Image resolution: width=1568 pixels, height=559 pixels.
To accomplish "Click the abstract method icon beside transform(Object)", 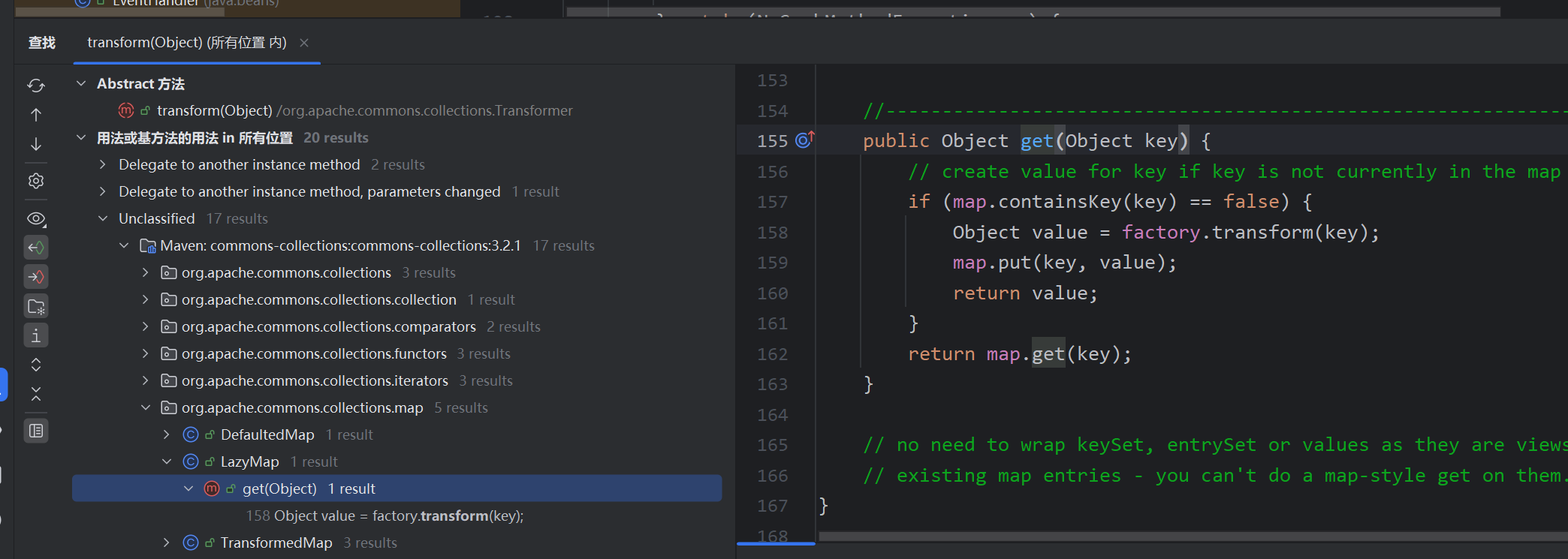I will (x=126, y=110).
